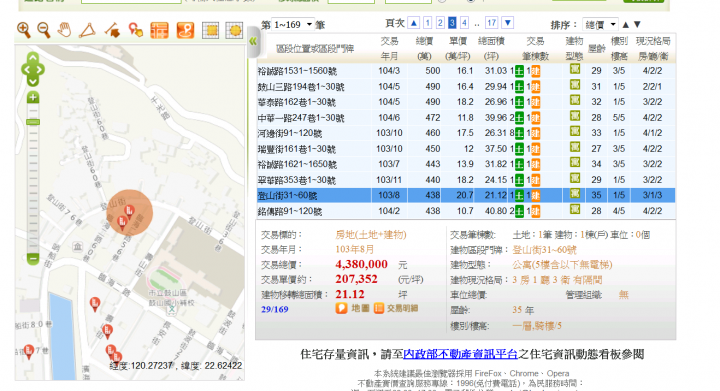Click the 單價(萬/坪) column header

(x=458, y=49)
